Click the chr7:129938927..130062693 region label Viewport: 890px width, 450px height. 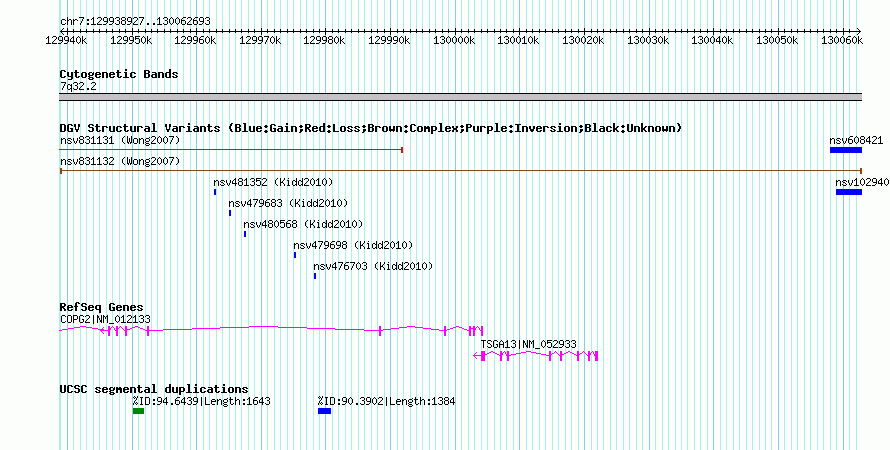pyautogui.click(x=135, y=22)
